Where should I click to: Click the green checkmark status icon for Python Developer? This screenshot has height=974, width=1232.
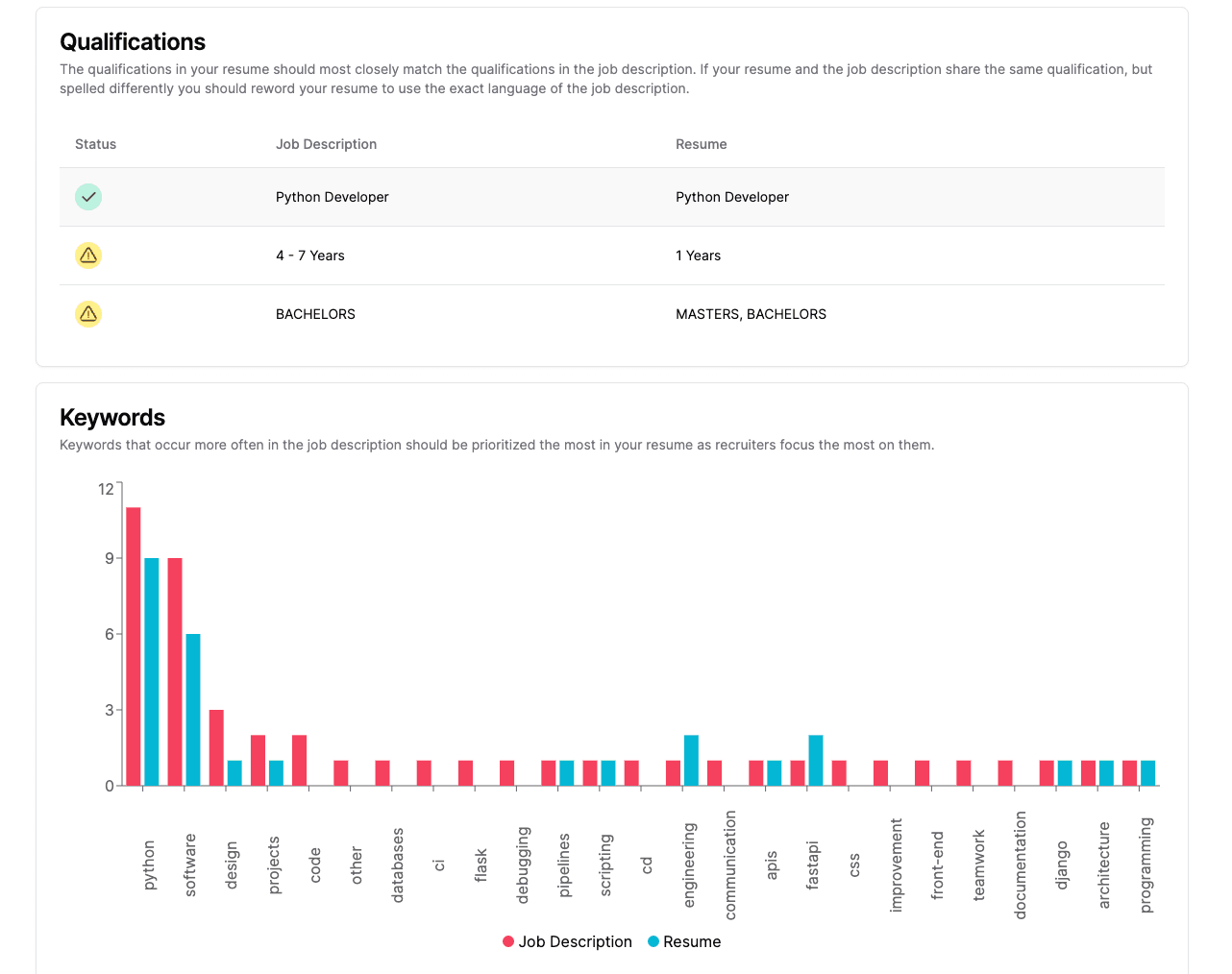pyautogui.click(x=88, y=197)
